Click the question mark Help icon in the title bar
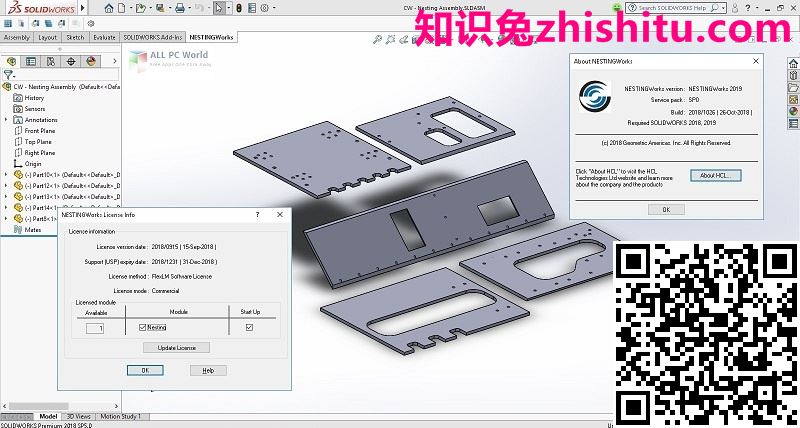The height and width of the screenshot is (428, 800). [748, 8]
